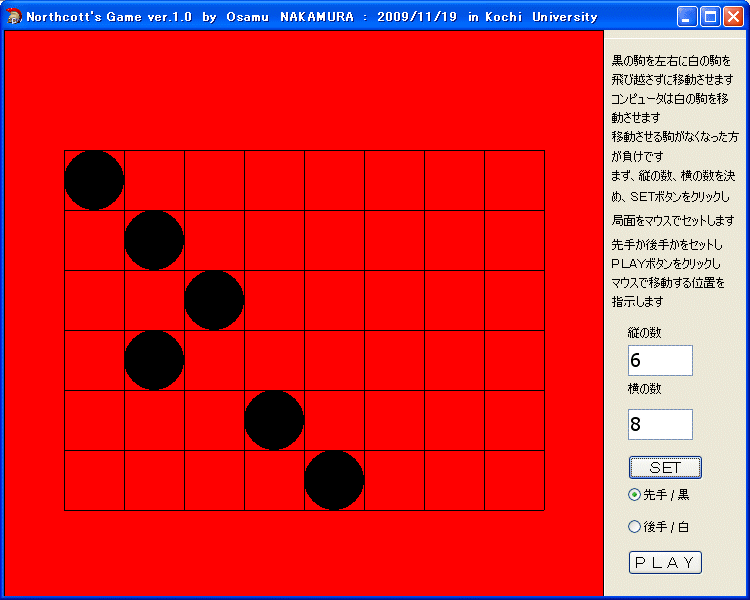Maximize the Northcott's Game window
This screenshot has width=750, height=600.
click(710, 17)
